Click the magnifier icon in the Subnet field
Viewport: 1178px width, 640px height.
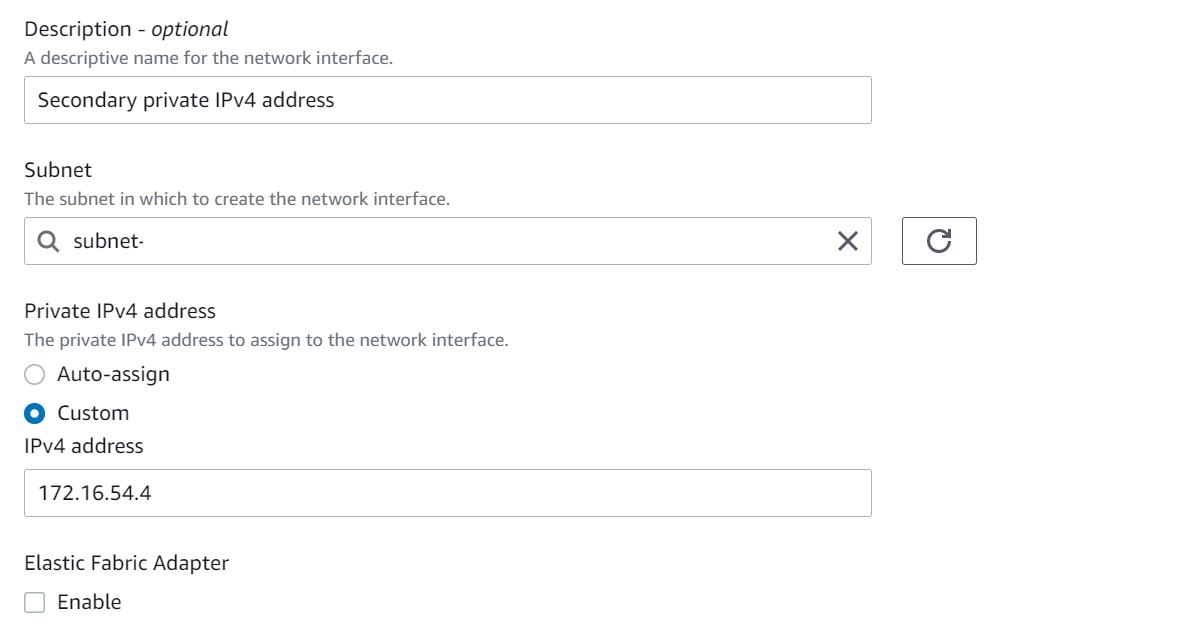(x=47, y=241)
